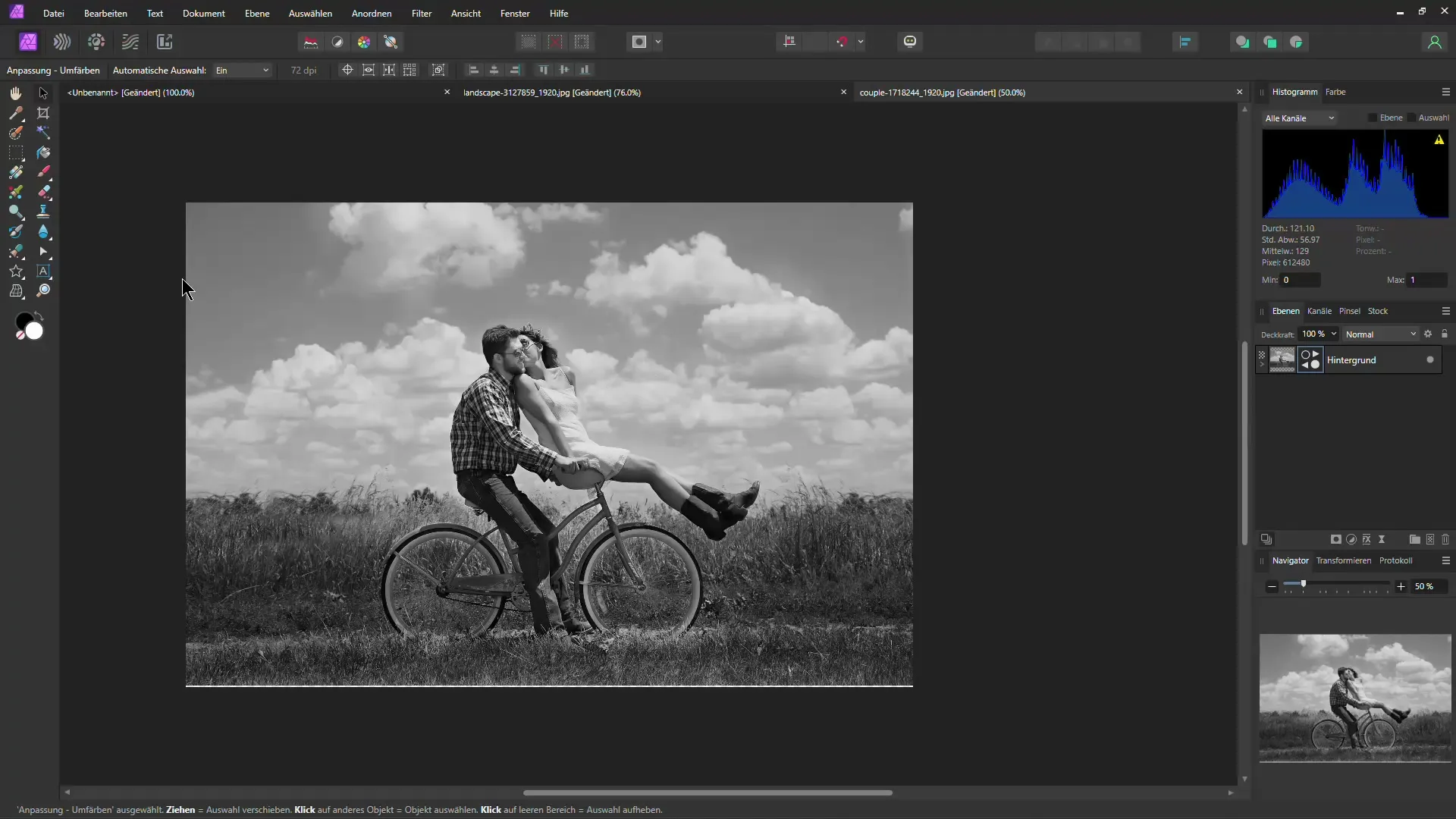The image size is (1456, 819).
Task: Switch to Photo Persona
Action: (x=28, y=42)
